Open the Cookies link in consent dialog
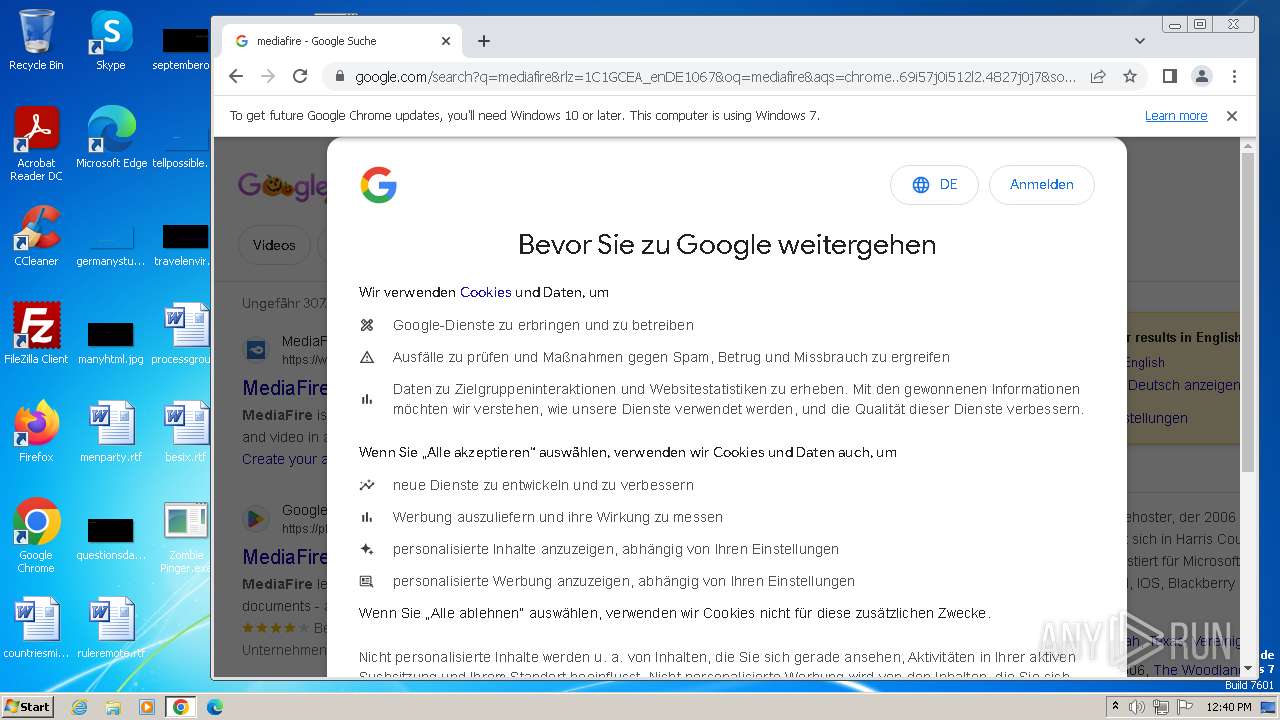Screen dimensions: 1280x720 coord(485,293)
